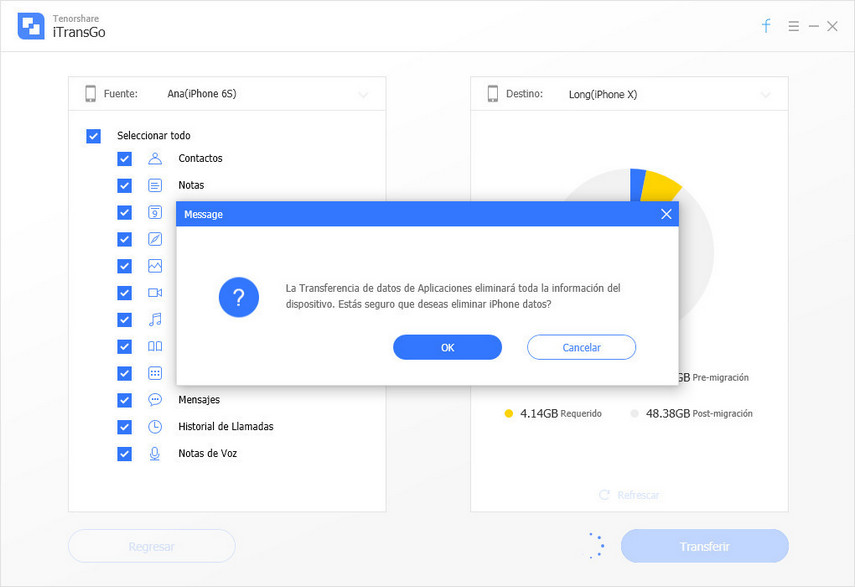The image size is (855, 587).
Task: Click the Transferir button
Action: coord(705,546)
